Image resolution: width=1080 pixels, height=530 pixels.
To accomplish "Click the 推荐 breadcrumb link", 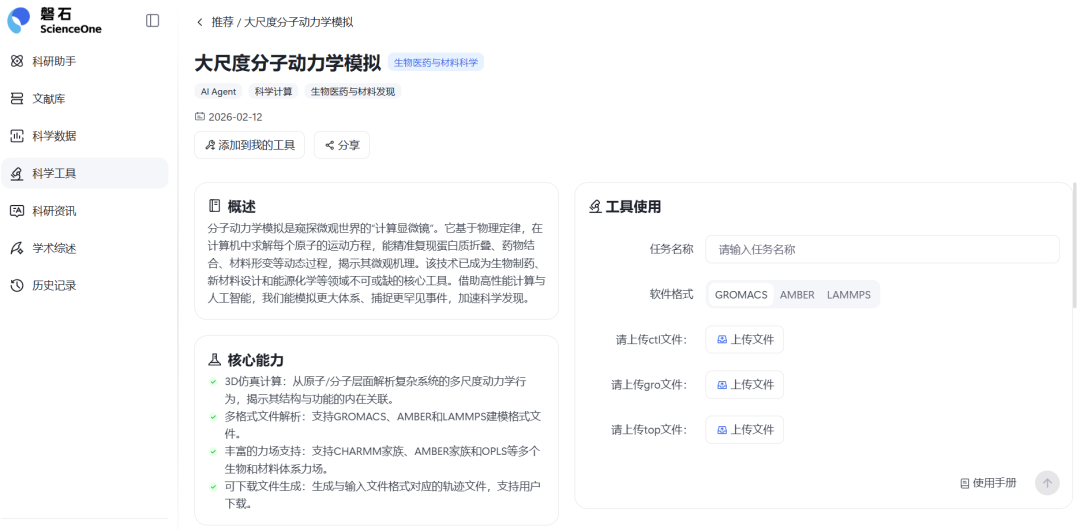I will (x=222, y=22).
